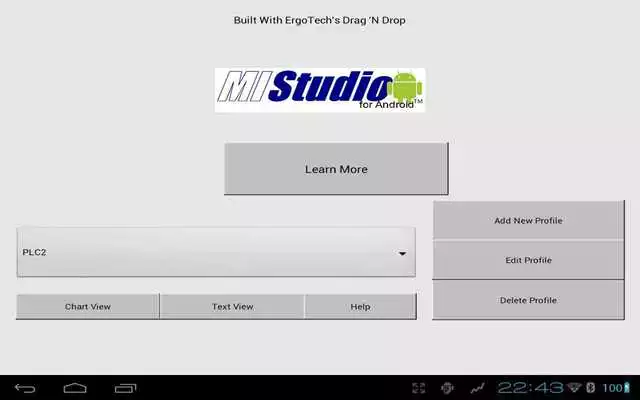640x400 pixels.
Task: Tap the Android home navigation icon
Action: (75, 388)
